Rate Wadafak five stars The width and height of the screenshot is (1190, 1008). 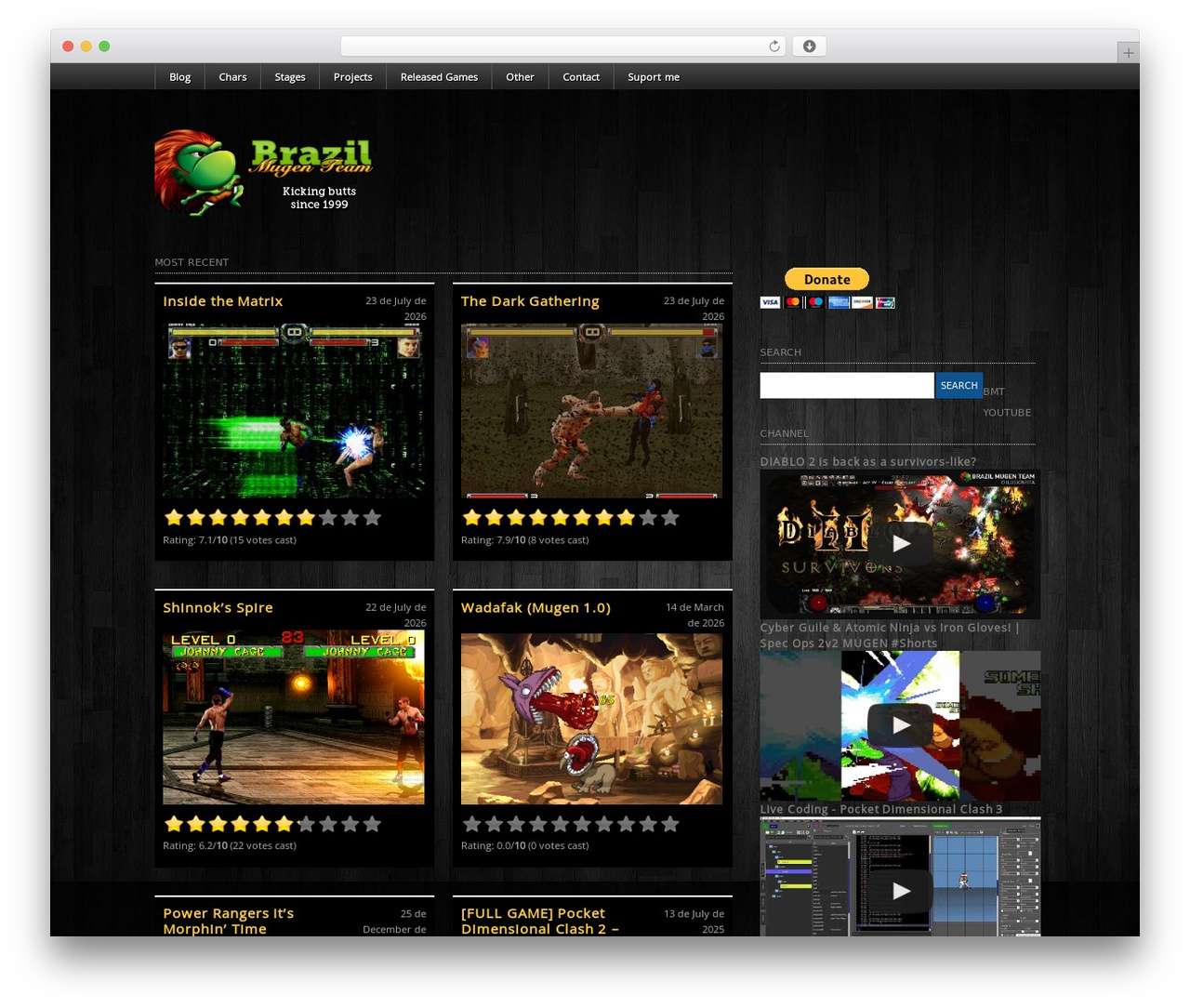[x=560, y=823]
